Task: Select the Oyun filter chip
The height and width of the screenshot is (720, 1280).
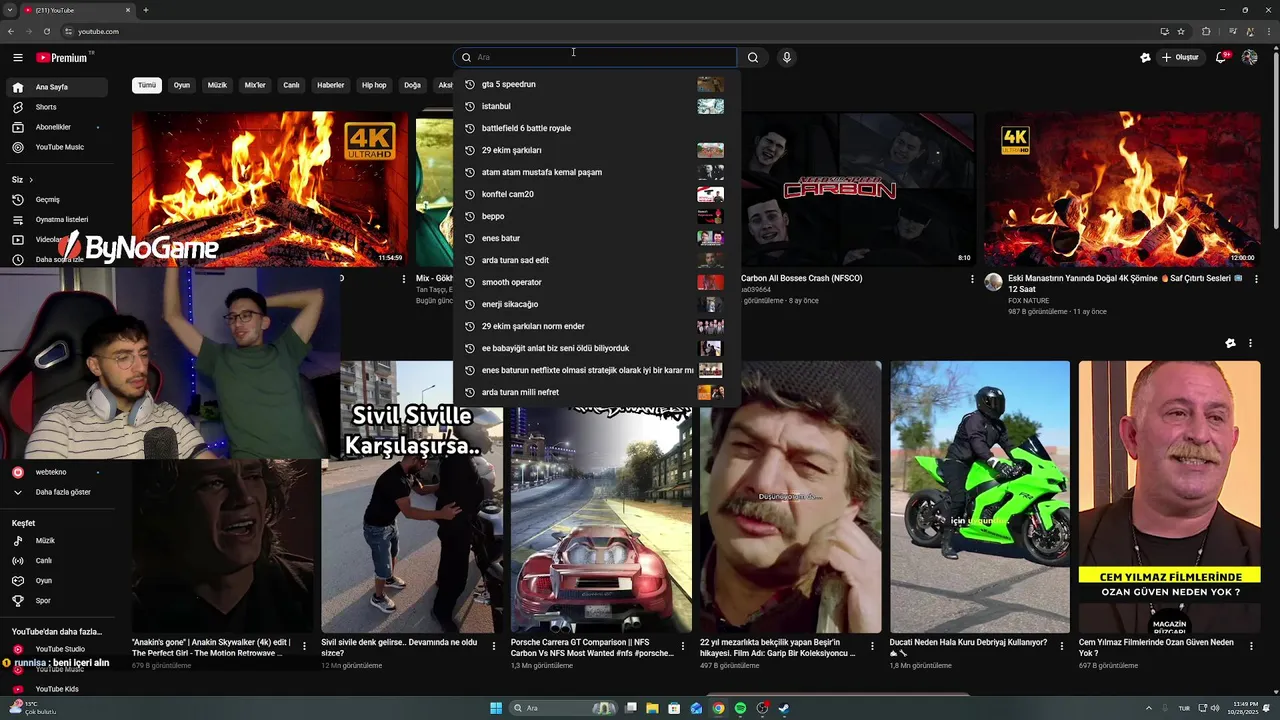Action: click(x=182, y=85)
